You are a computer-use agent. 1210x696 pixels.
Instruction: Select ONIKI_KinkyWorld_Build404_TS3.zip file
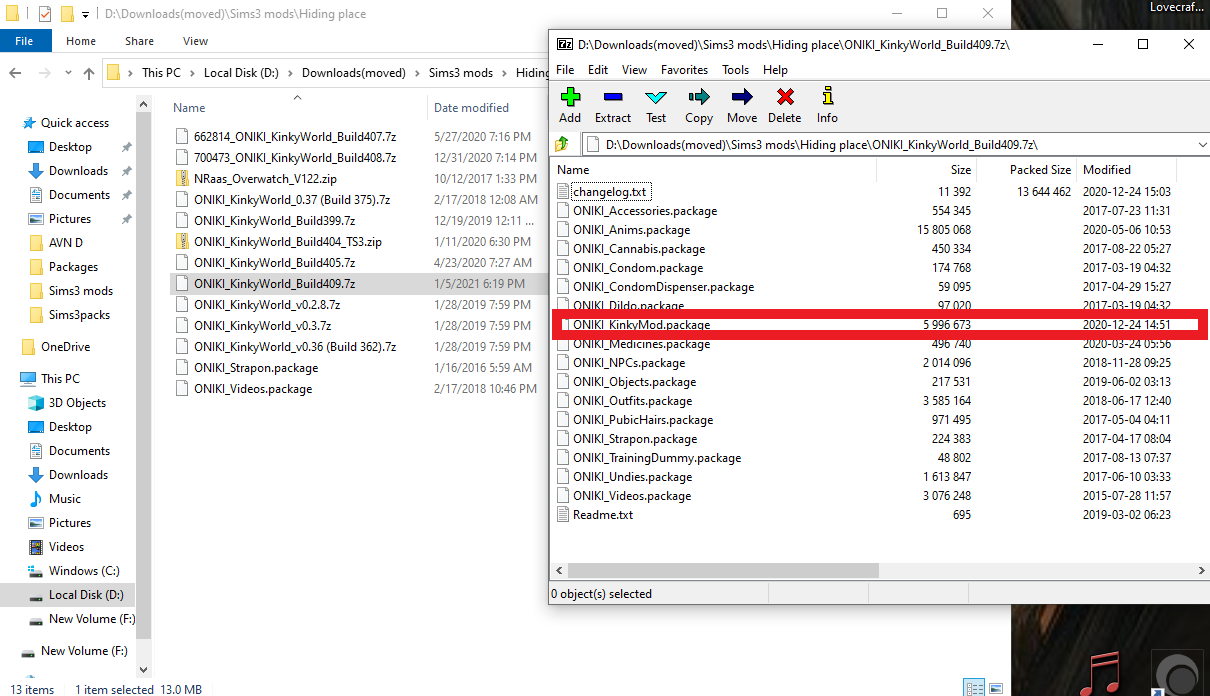click(288, 242)
